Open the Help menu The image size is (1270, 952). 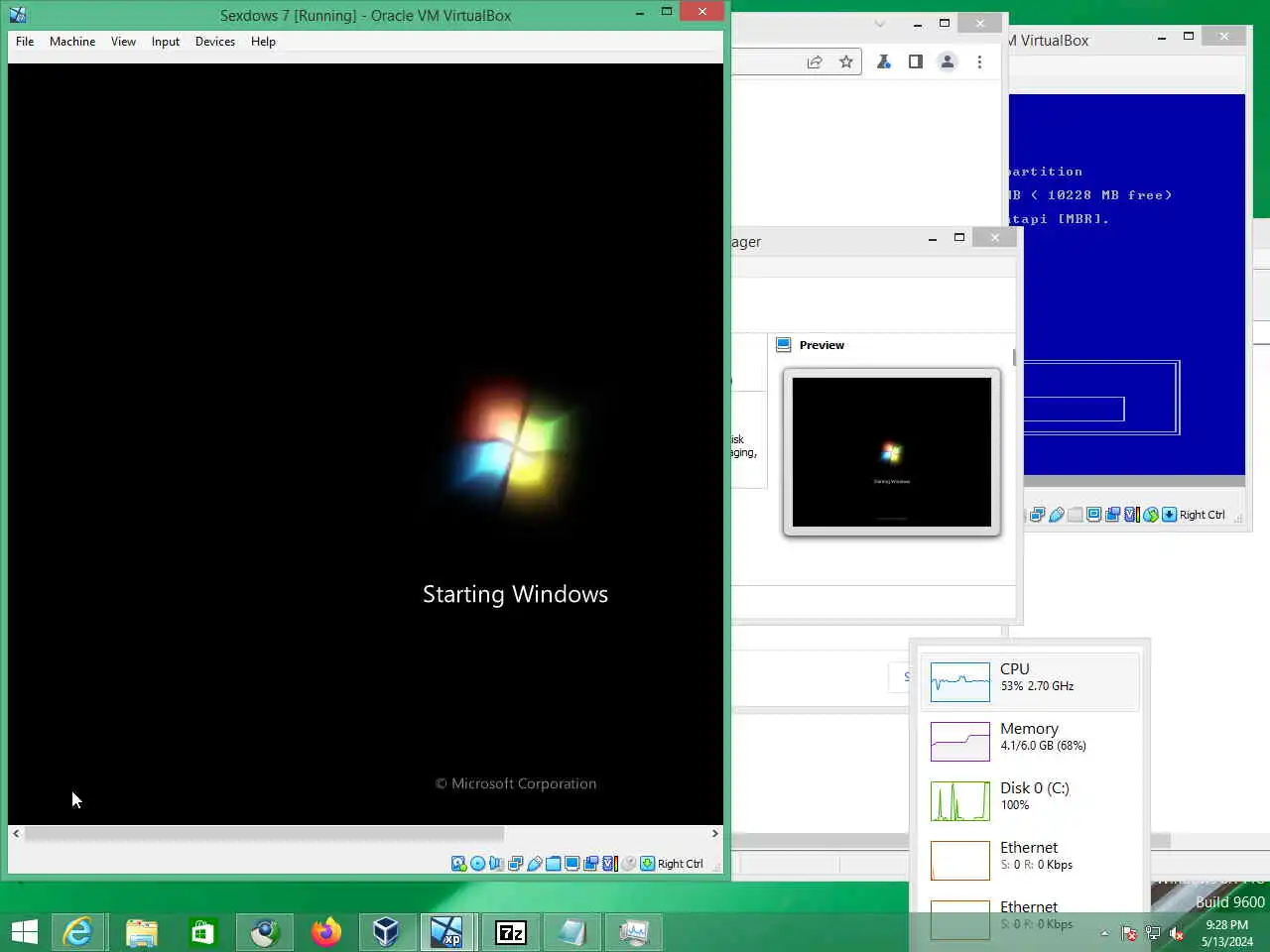point(263,42)
